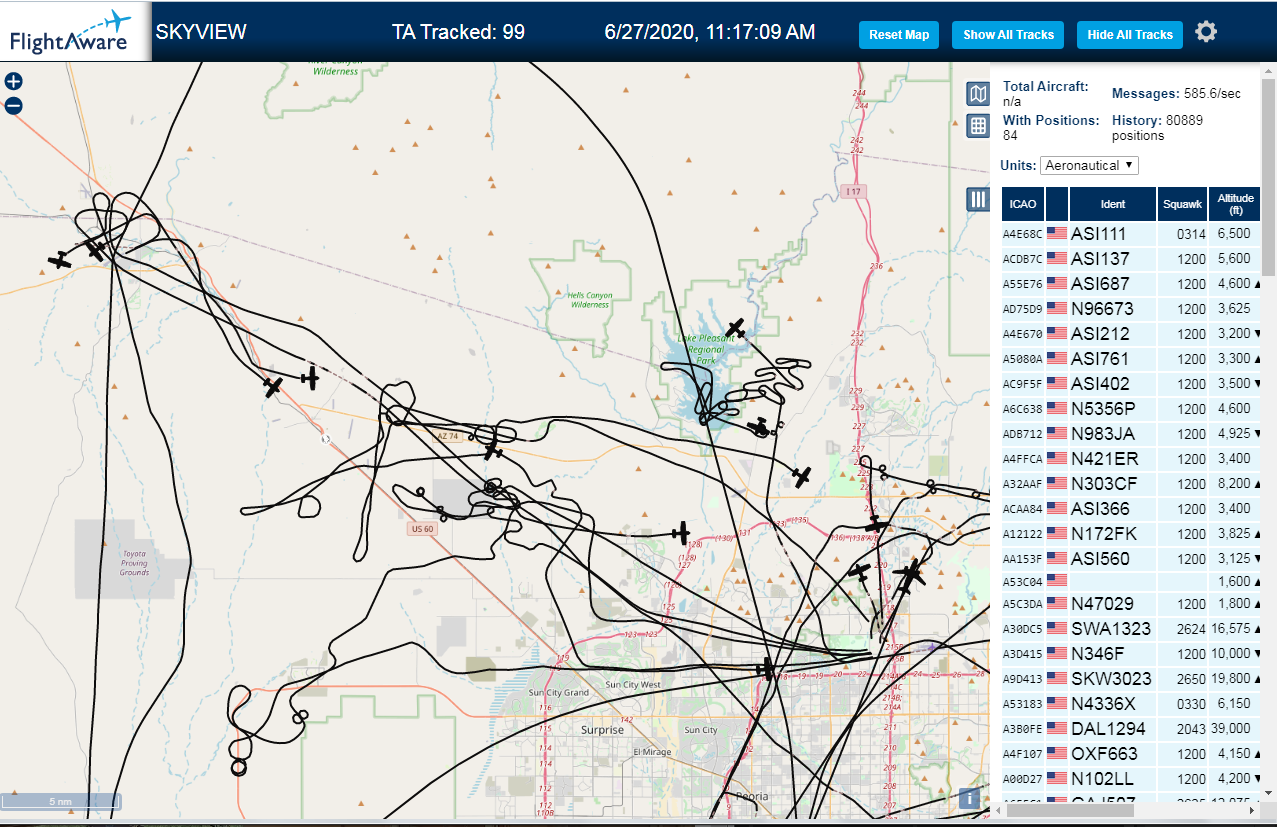Click the Show All Tracks button

point(1008,35)
